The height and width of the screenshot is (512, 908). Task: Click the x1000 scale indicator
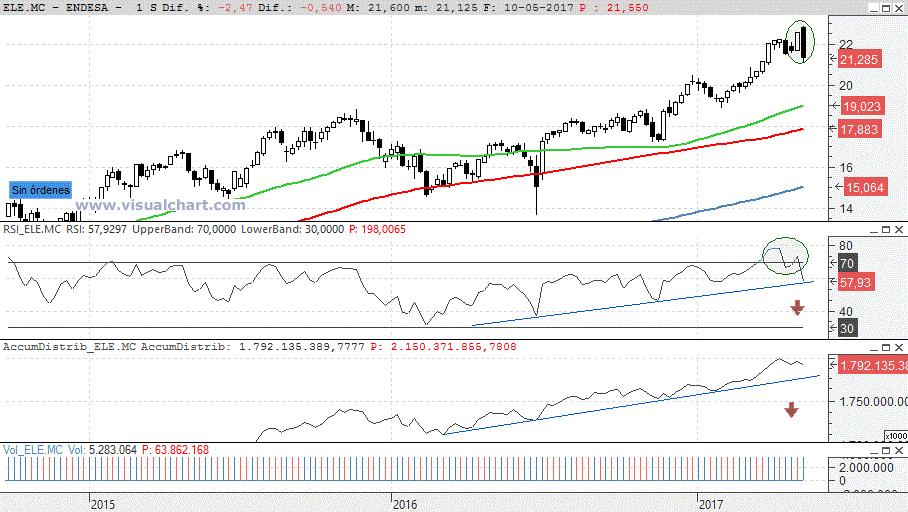(x=896, y=436)
